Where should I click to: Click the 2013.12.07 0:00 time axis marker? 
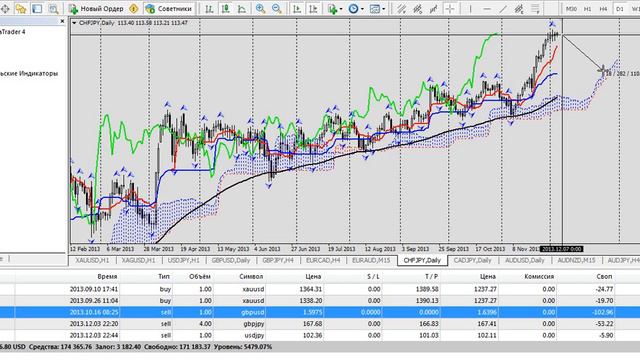tap(562, 249)
